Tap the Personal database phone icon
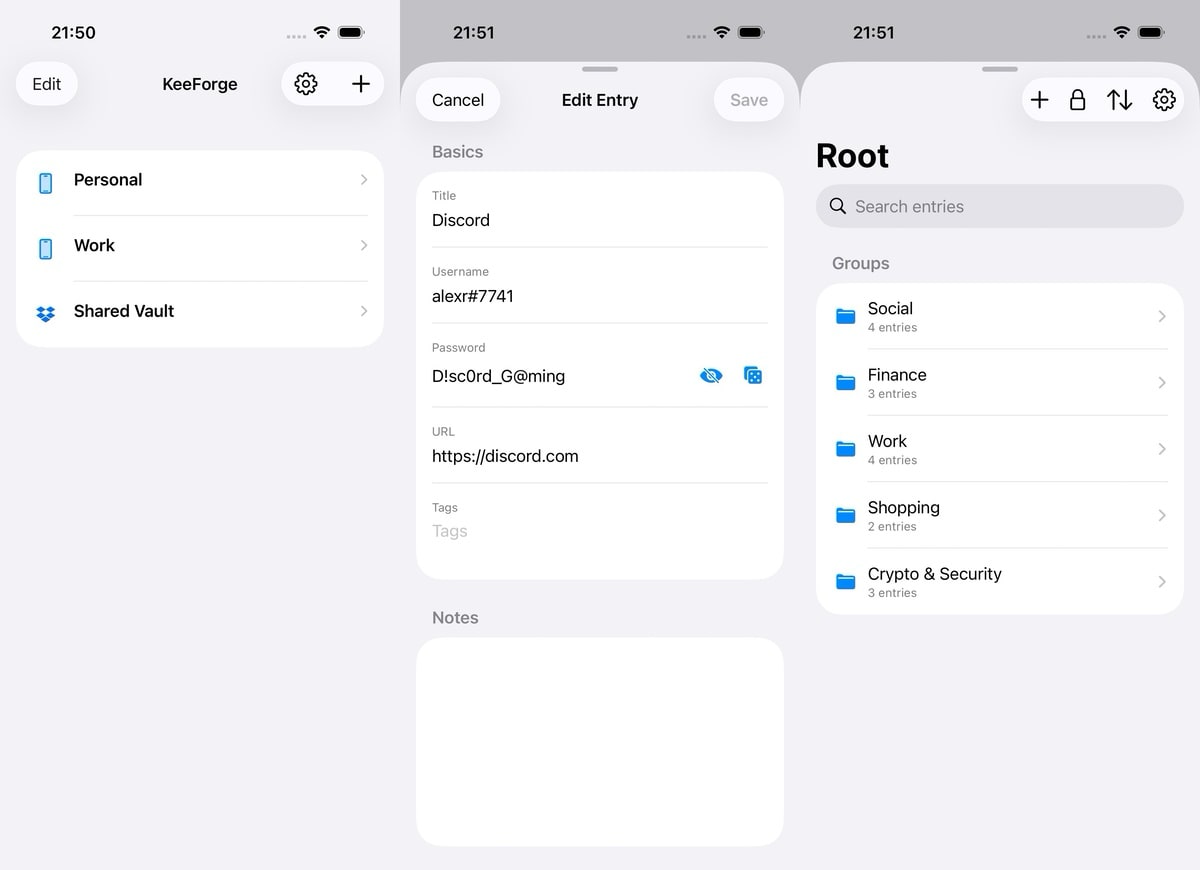Viewport: 1200px width, 870px height. click(45, 183)
